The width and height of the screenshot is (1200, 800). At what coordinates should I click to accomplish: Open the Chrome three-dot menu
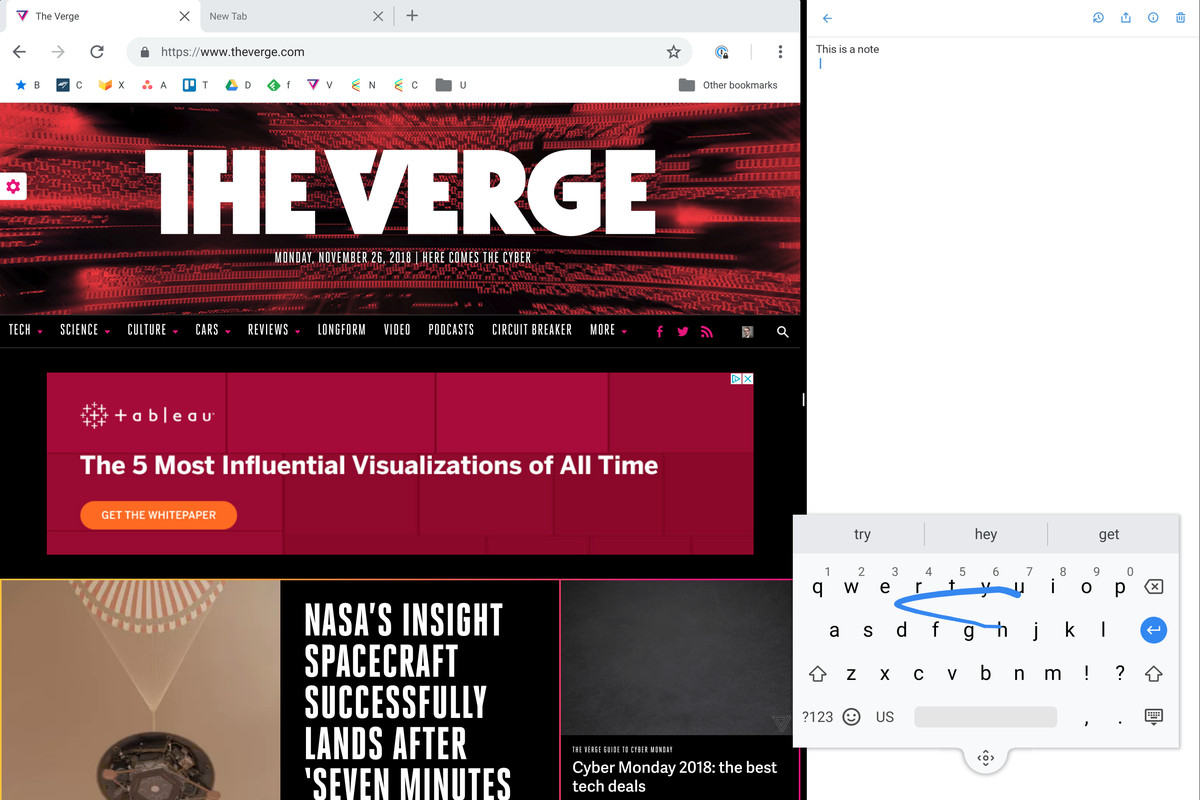coord(780,52)
